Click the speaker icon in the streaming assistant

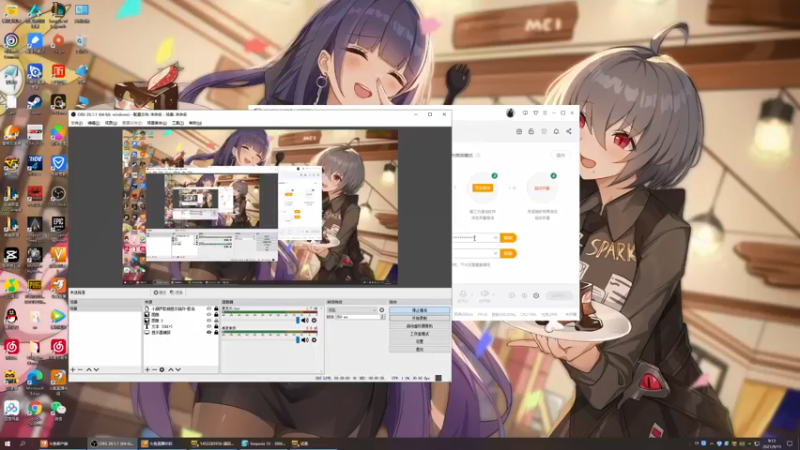485,294
